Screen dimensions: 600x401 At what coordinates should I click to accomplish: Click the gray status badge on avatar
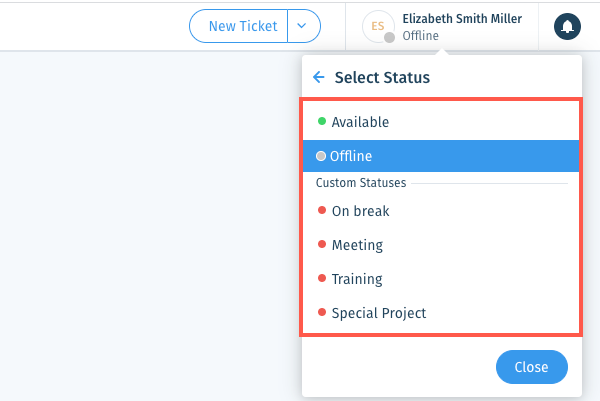tap(389, 37)
